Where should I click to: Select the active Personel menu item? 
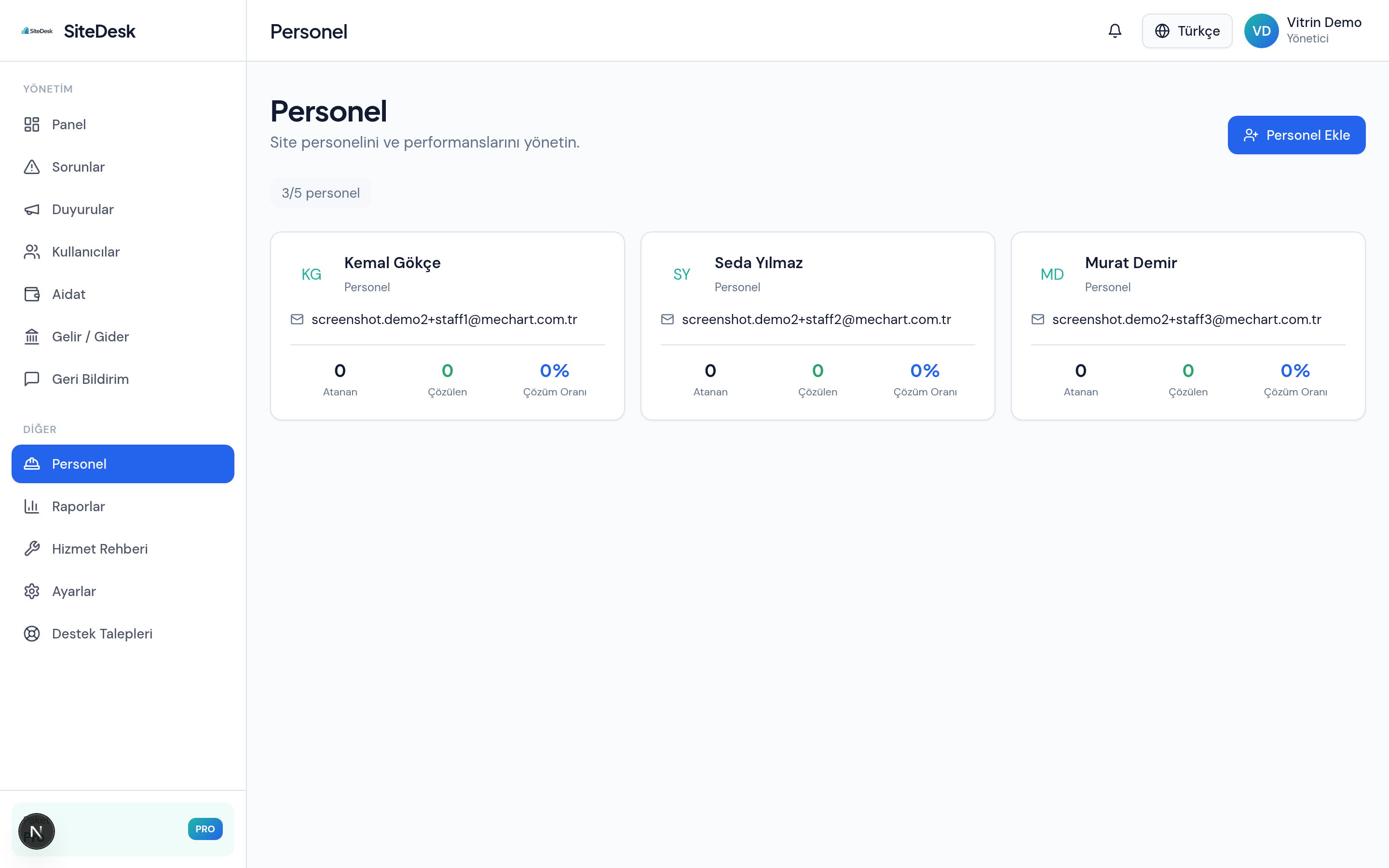(x=123, y=464)
